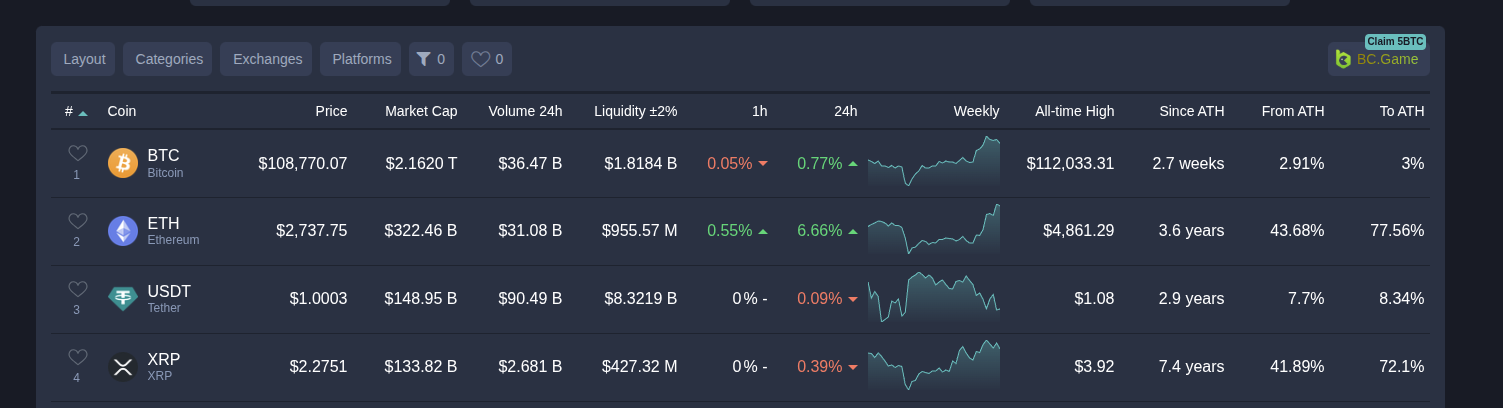
Task: Click Ethereum from ATH 43.68%
Action: pos(1297,231)
